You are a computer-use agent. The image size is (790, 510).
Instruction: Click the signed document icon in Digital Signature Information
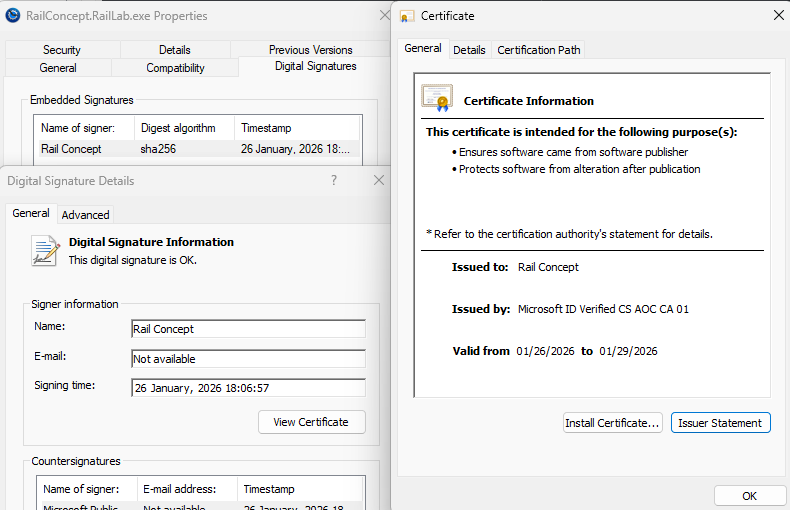click(x=45, y=250)
